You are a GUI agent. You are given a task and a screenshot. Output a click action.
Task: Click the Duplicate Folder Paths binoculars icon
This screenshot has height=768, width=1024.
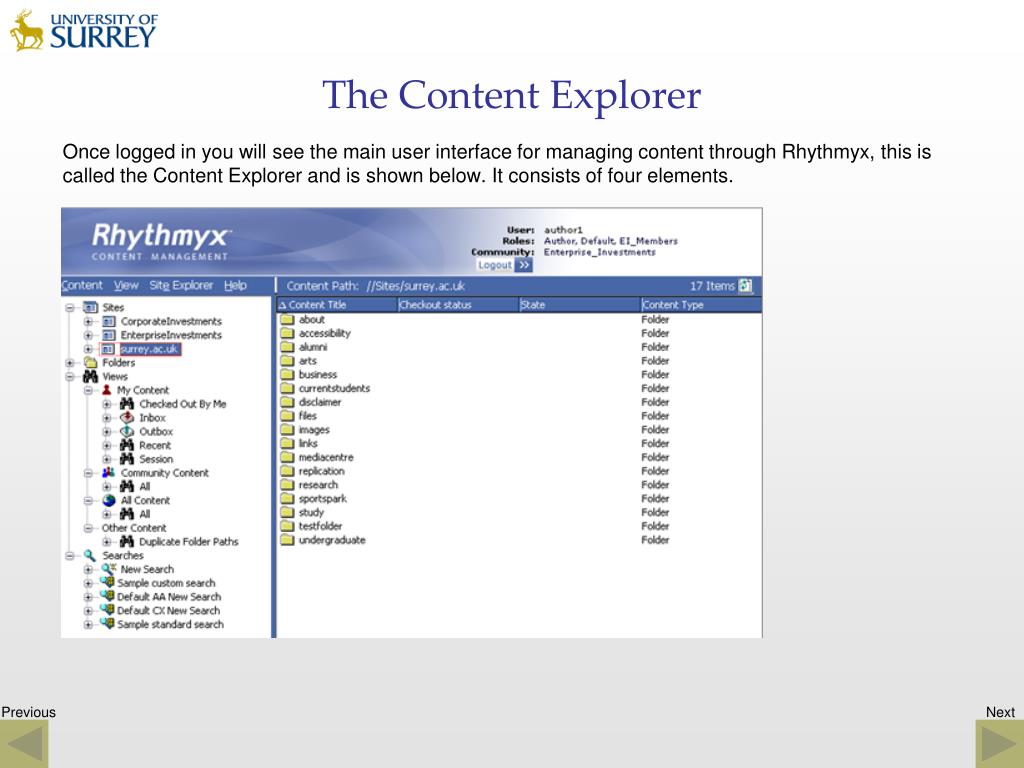tap(127, 541)
